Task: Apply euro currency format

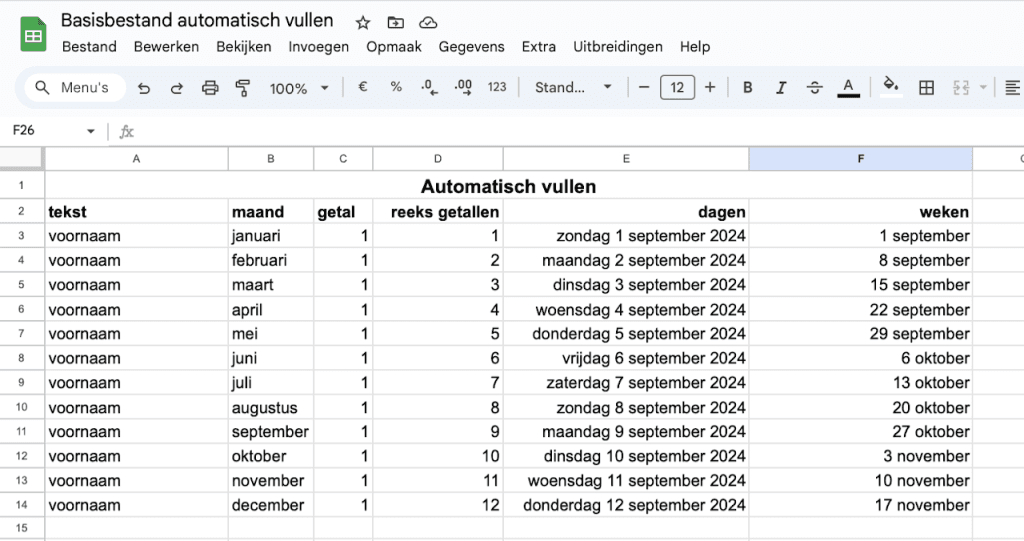Action: pos(363,88)
